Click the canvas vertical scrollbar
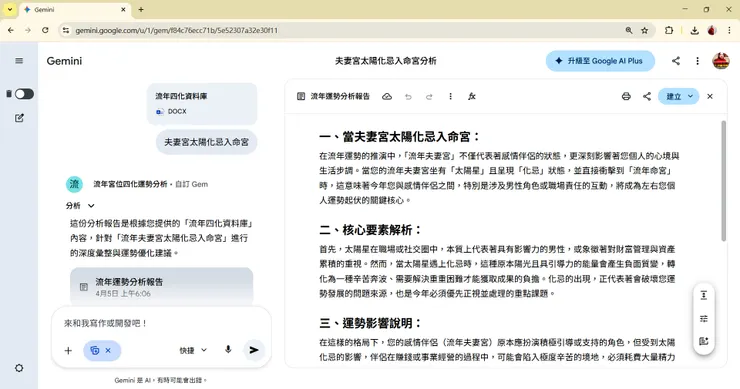 tap(723, 181)
